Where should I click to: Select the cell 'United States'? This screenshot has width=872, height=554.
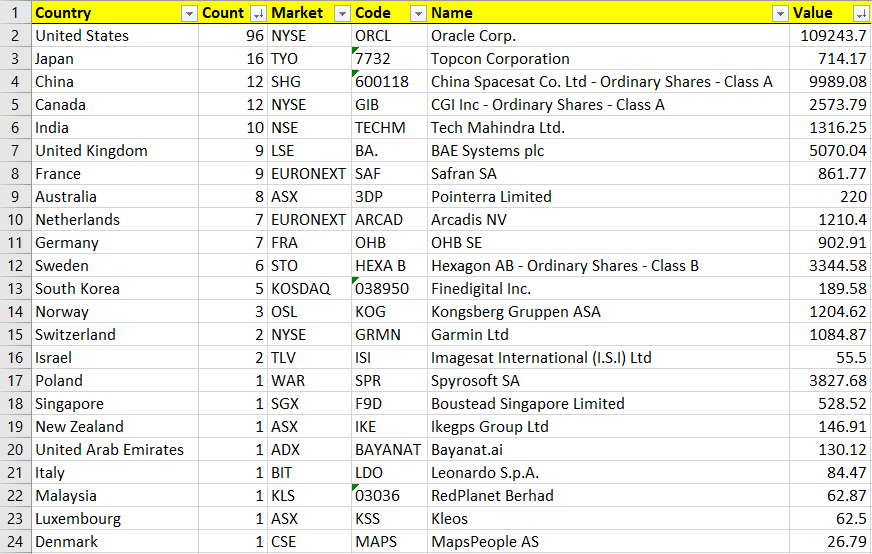tap(115, 36)
